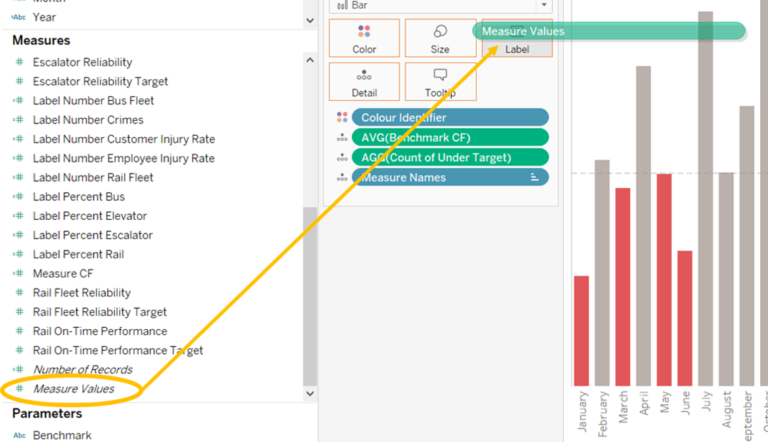Select Label Number Crimes field
Screen dimensions: 768x442
pyautogui.click(x=88, y=120)
